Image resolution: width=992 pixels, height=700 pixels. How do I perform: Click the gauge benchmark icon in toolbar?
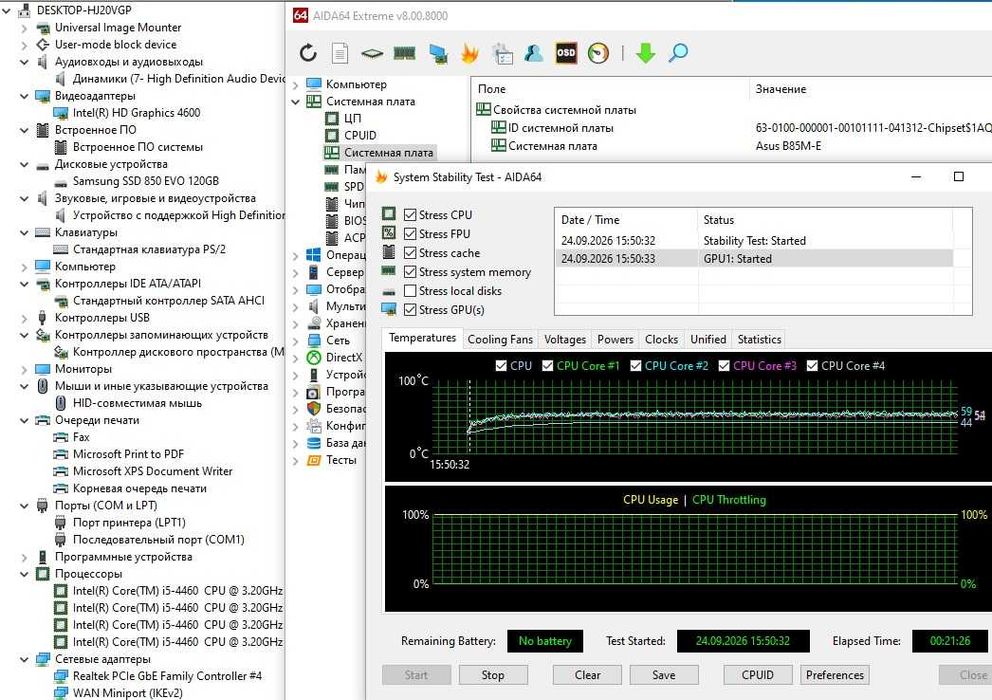(598, 53)
